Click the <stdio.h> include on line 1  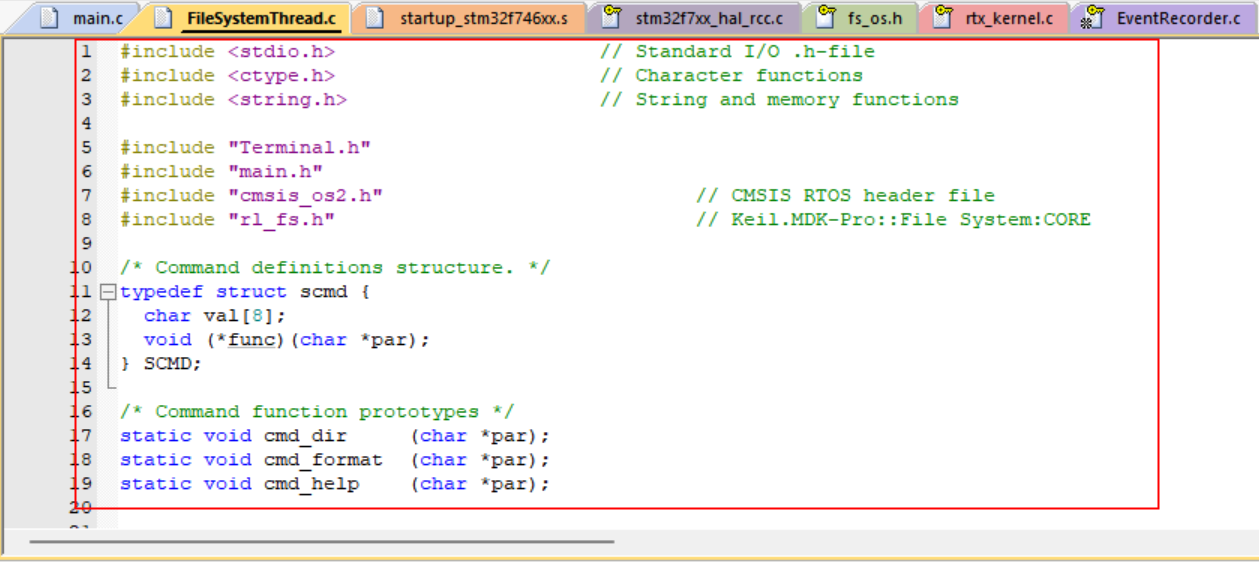coord(281,52)
